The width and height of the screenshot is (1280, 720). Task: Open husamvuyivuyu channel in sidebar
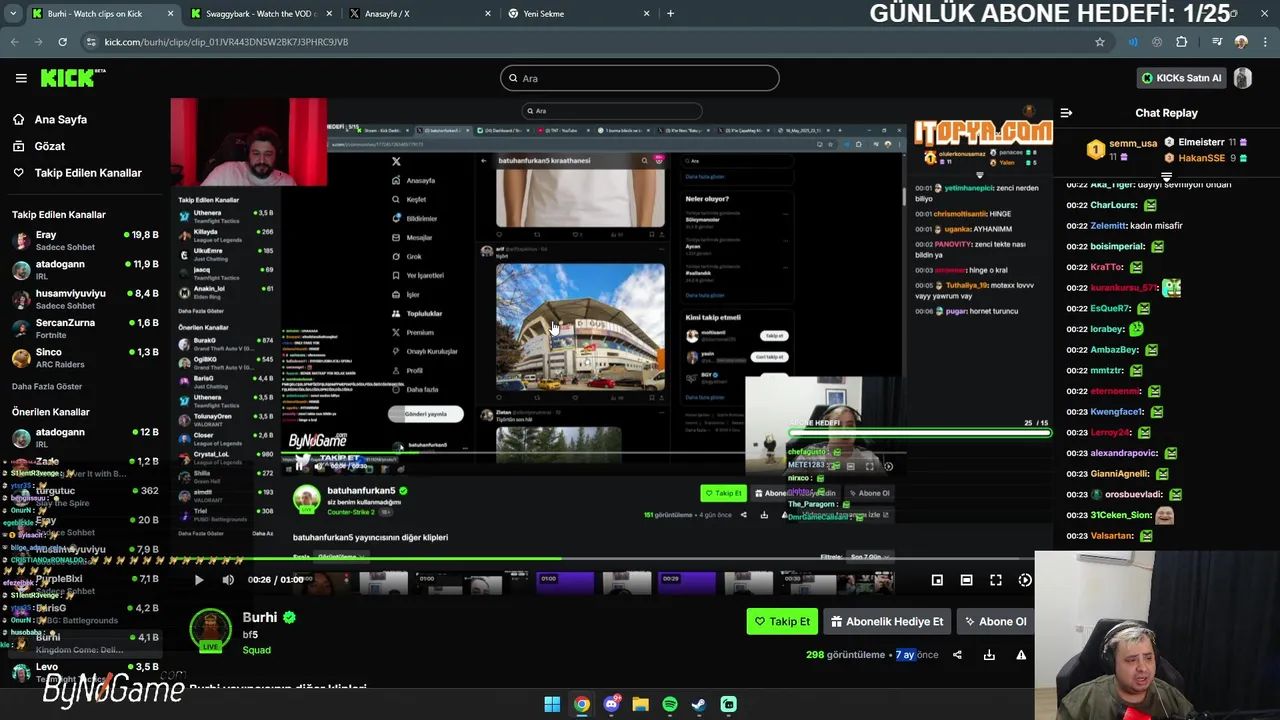pyautogui.click(x=85, y=299)
